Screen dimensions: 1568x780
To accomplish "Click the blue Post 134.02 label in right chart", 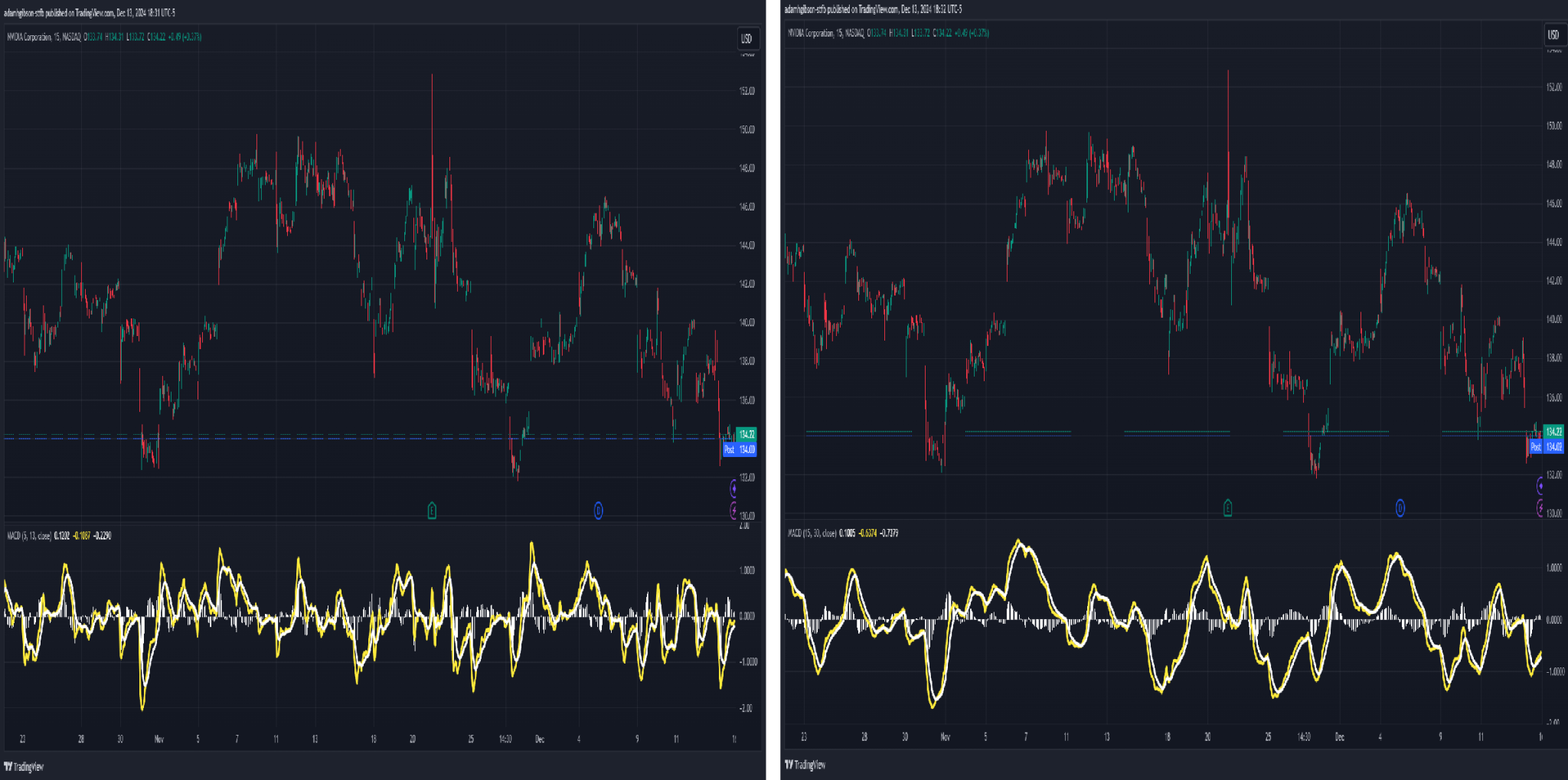I will pos(1546,446).
